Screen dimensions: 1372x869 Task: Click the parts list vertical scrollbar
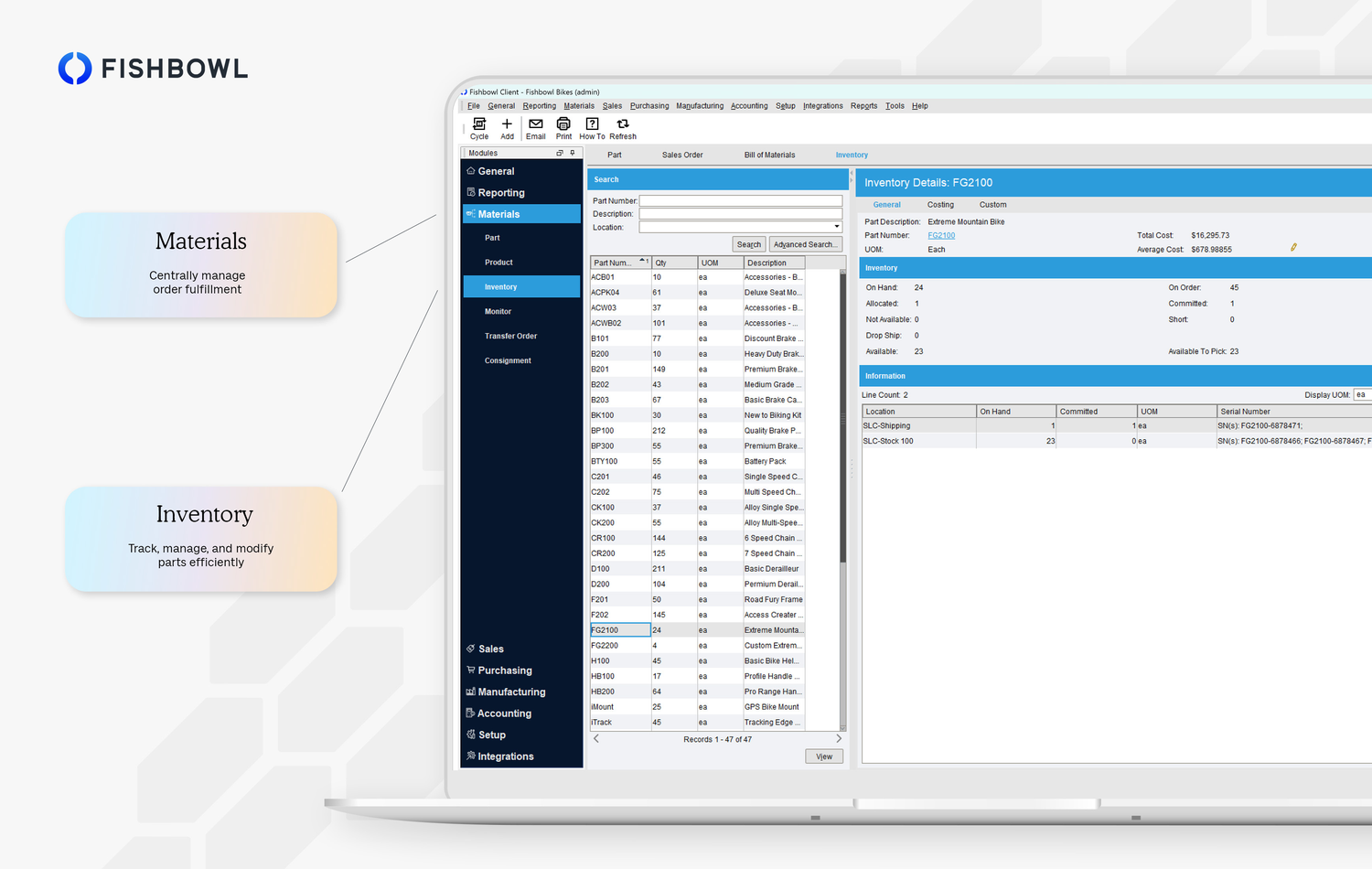(x=842, y=416)
